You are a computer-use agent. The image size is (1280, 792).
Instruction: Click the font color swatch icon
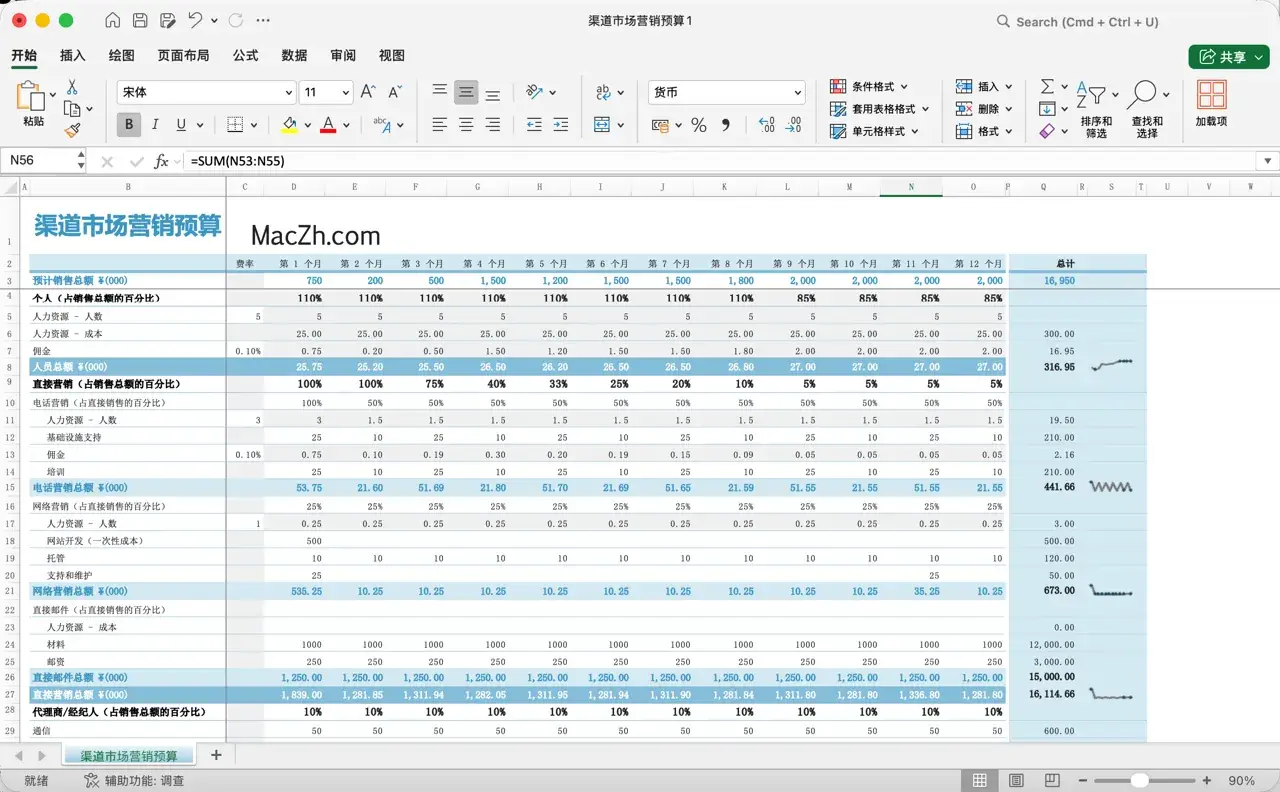328,124
